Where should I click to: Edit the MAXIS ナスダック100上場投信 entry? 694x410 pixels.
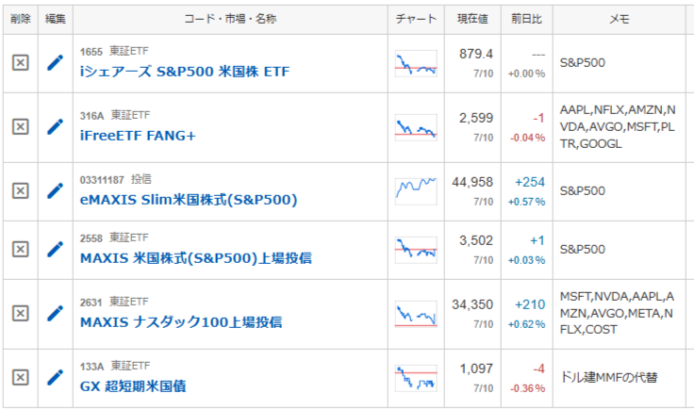[55, 313]
